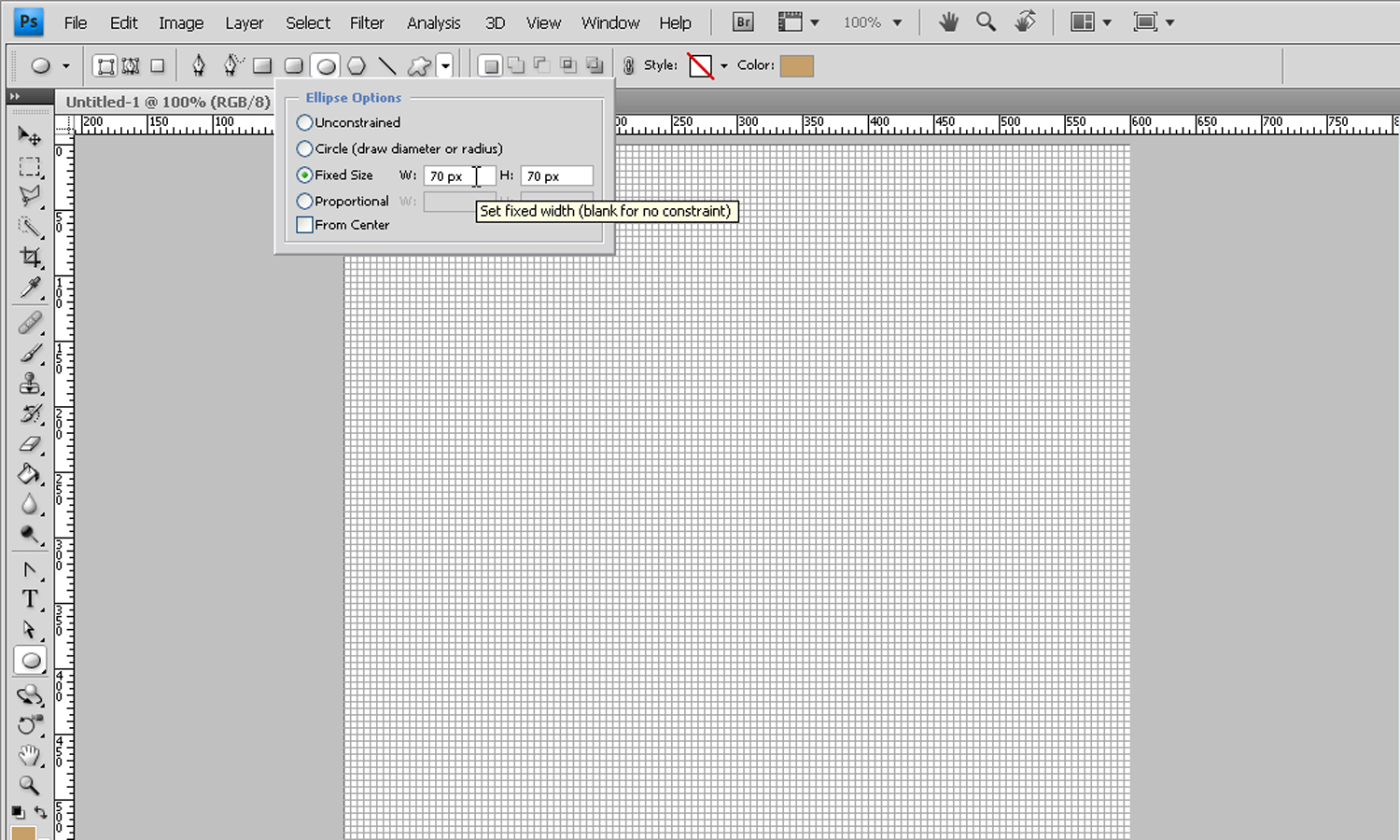1400x840 pixels.
Task: Select the Rectangular Marquee tool
Action: 30,167
